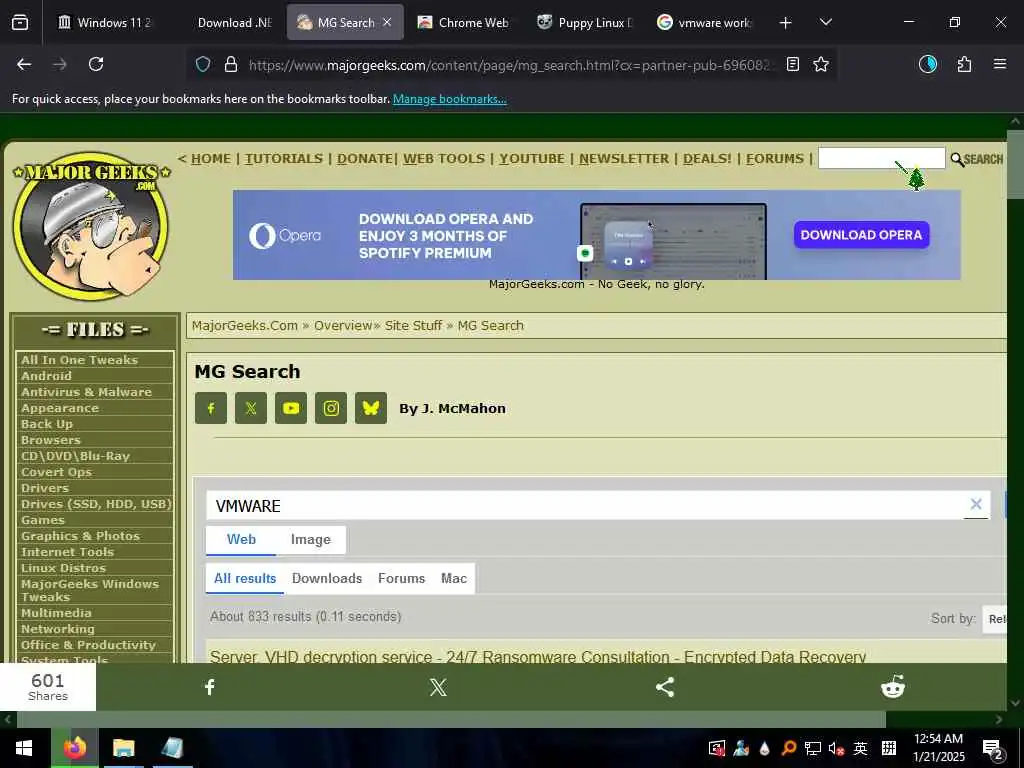Open the Graphics & Photos category
1024x768 pixels.
click(80, 536)
